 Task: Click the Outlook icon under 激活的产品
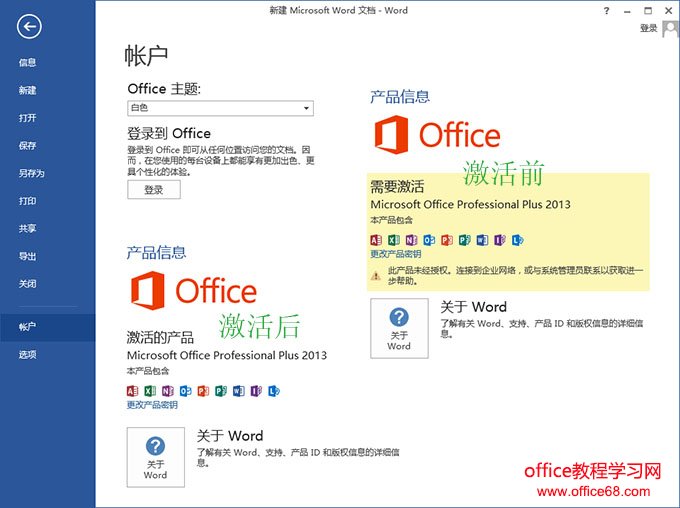click(186, 391)
